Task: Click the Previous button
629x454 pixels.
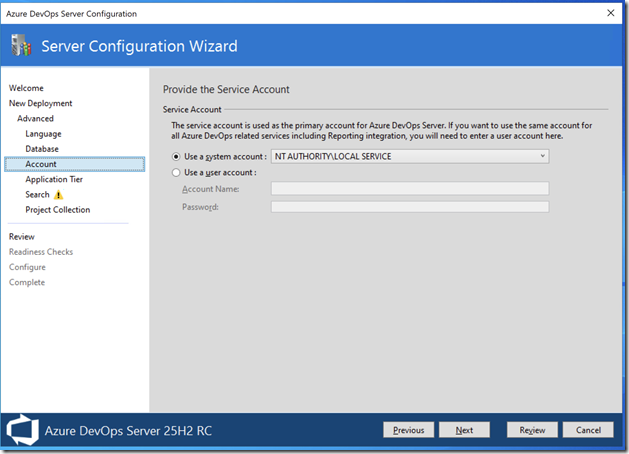Action: (x=408, y=430)
